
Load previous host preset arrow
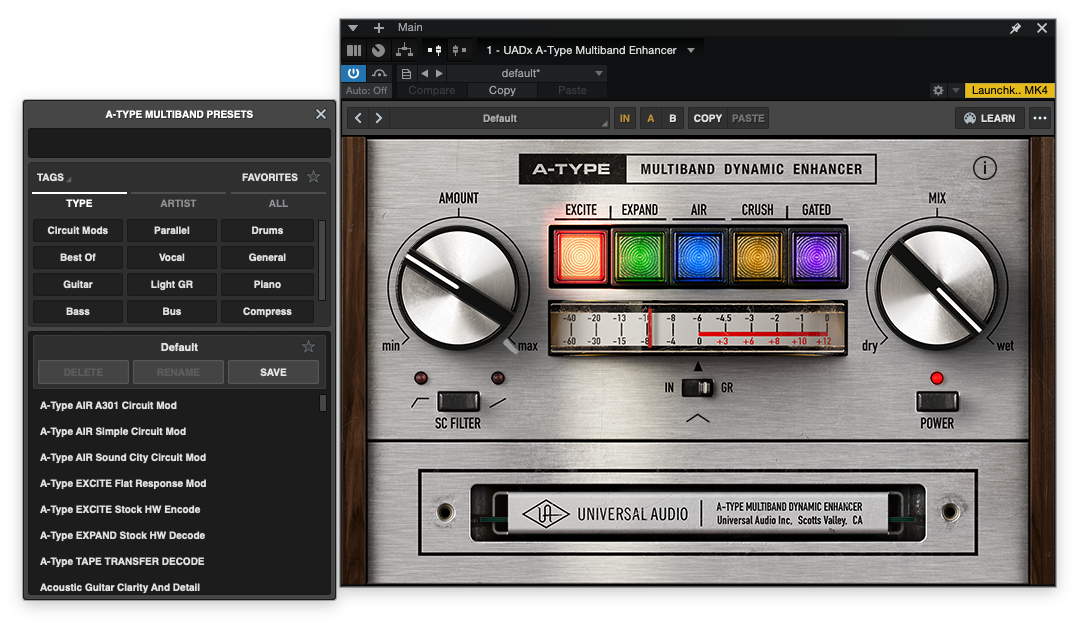[x=425, y=73]
